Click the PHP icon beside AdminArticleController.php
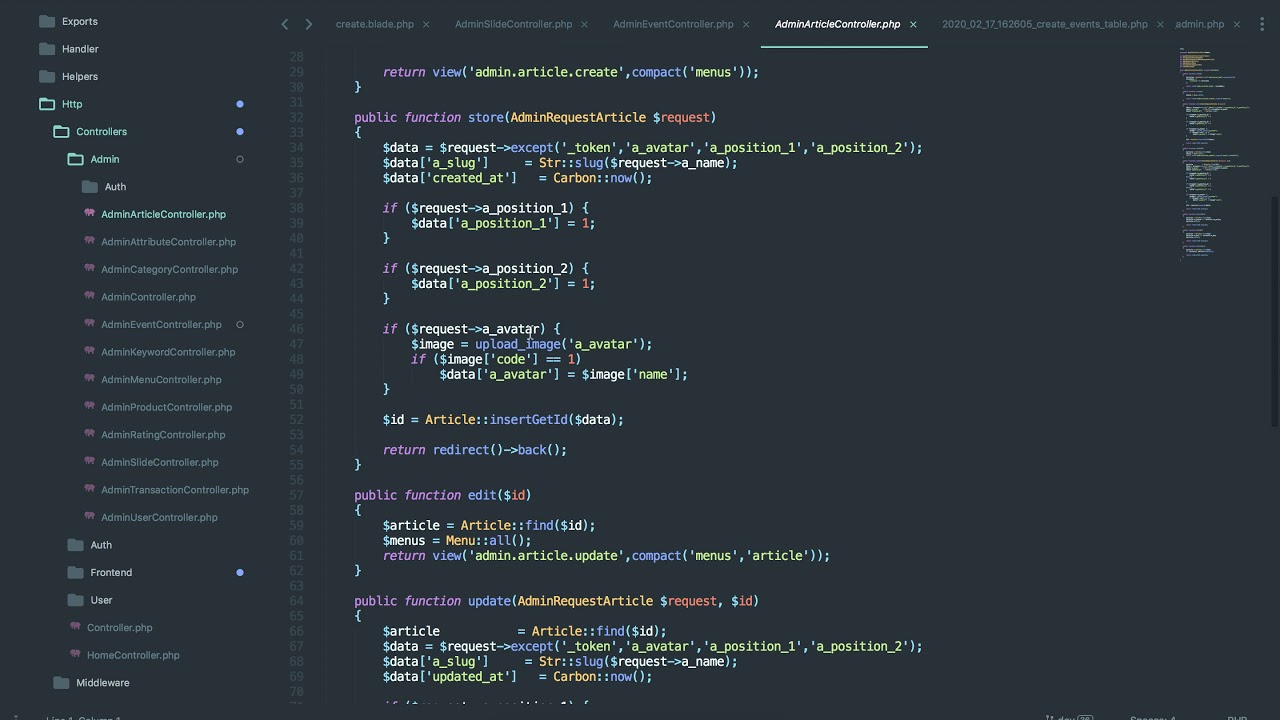The width and height of the screenshot is (1280, 720). click(x=90, y=213)
